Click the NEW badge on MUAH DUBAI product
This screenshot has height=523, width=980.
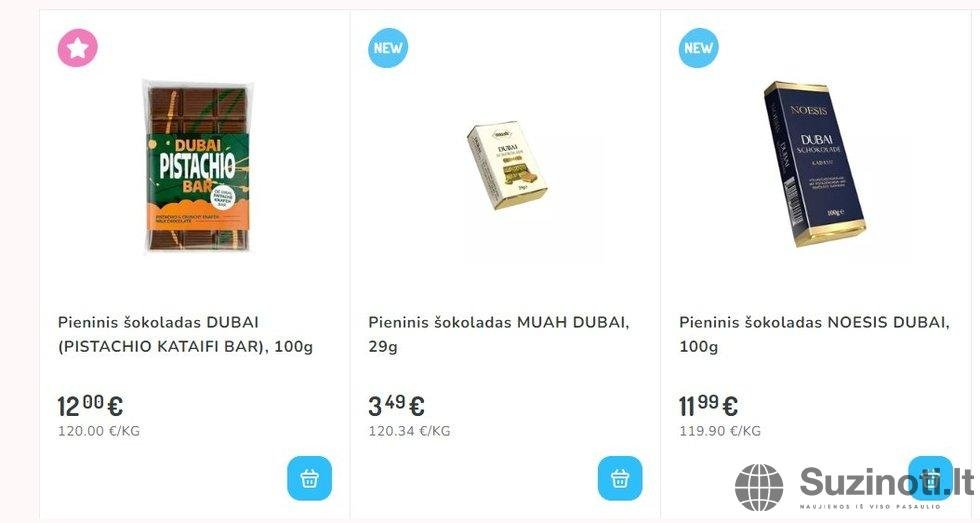388,47
